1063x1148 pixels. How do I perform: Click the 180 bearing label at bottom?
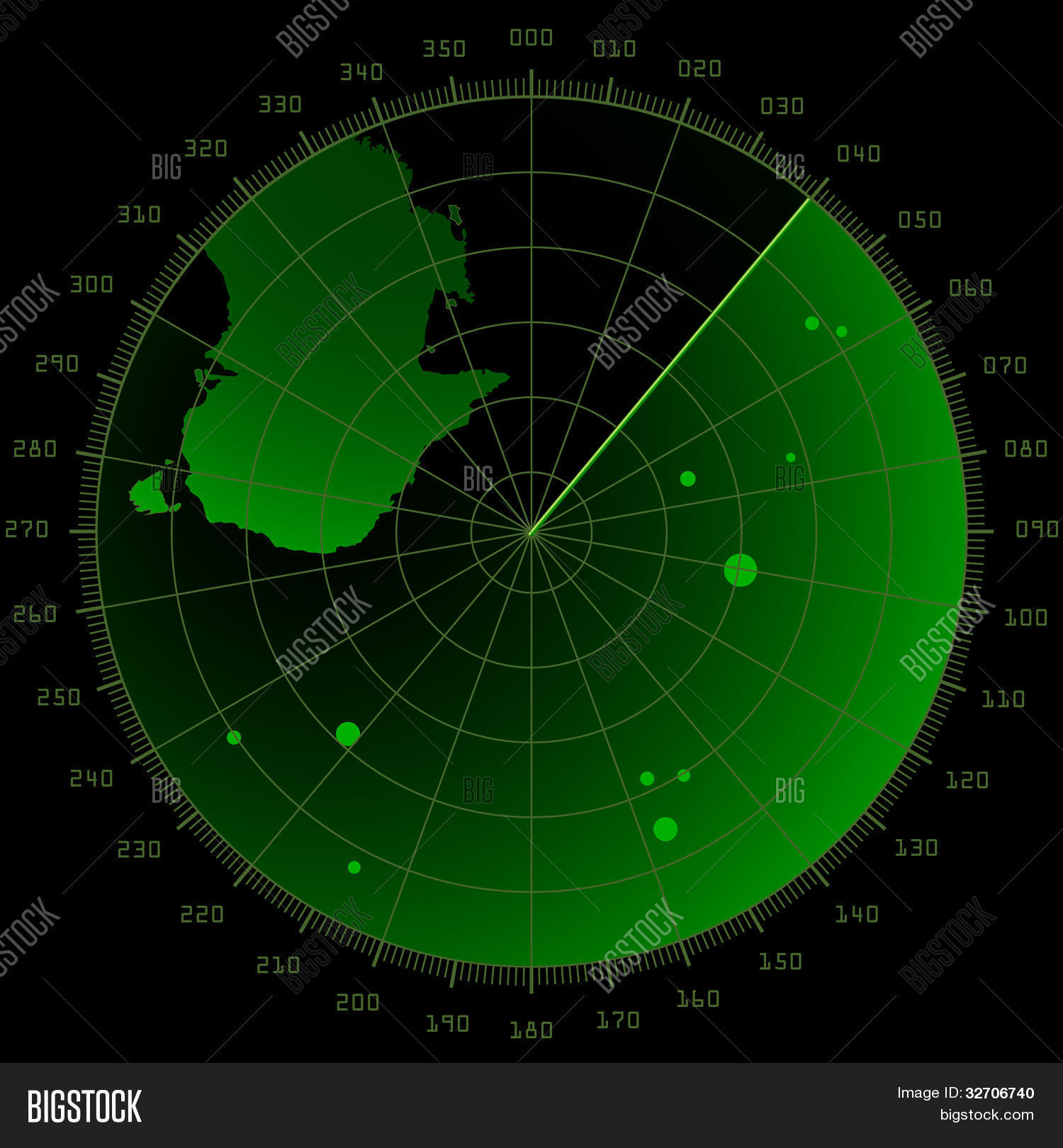click(531, 1030)
